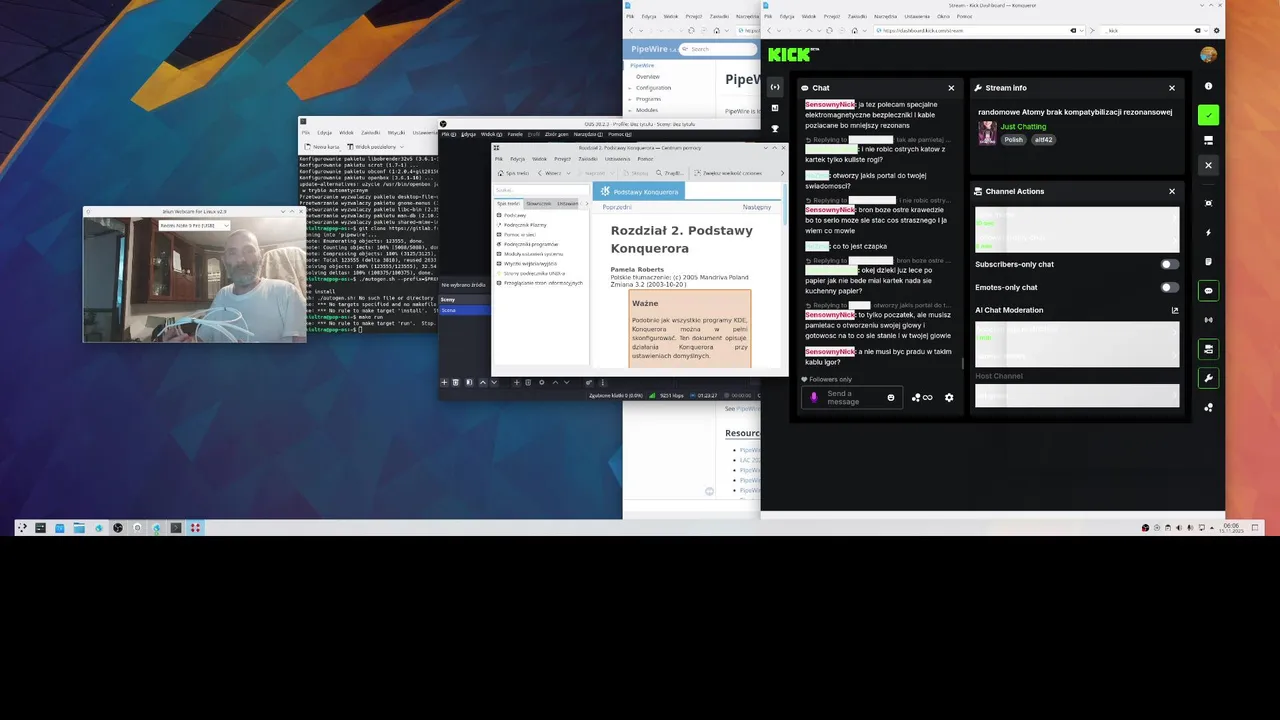1280x720 pixels.
Task: Open Pomoc menu in help center window
Action: [x=645, y=158]
